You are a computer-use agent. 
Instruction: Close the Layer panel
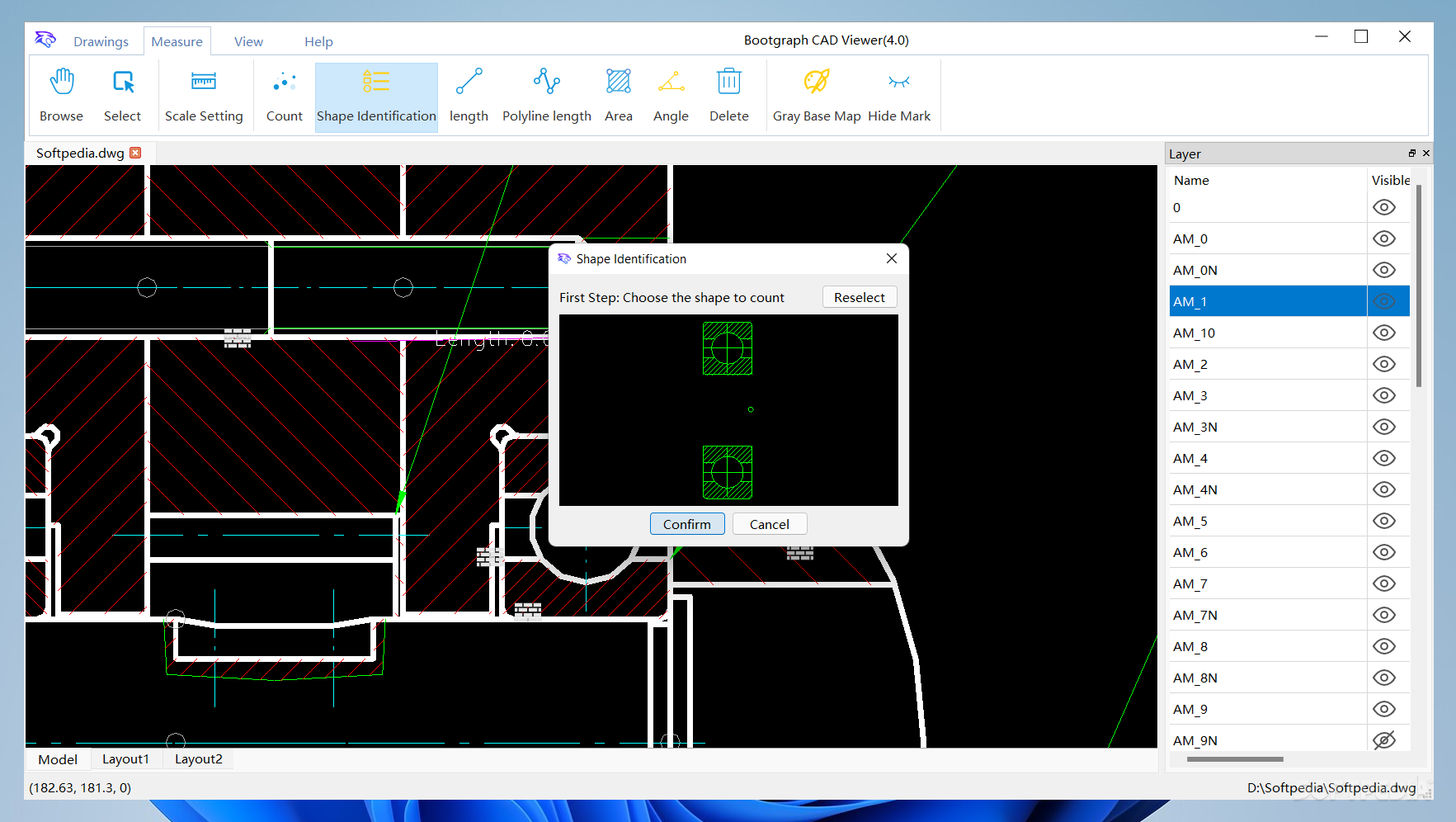click(x=1426, y=154)
